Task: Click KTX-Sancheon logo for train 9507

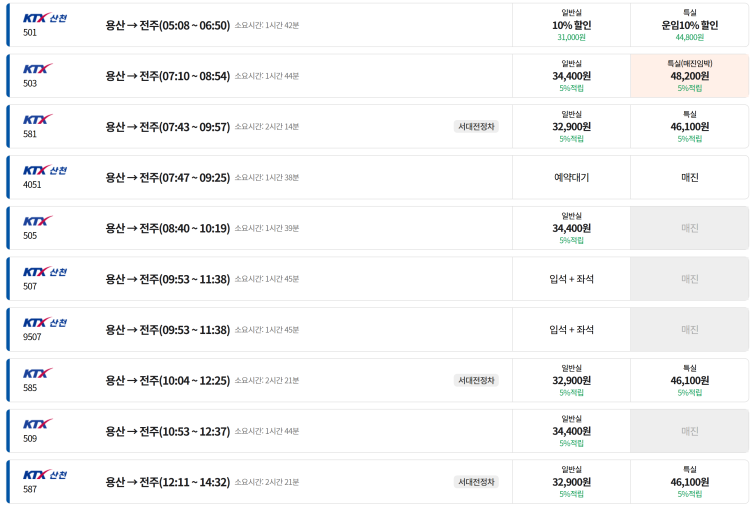Action: (x=45, y=322)
